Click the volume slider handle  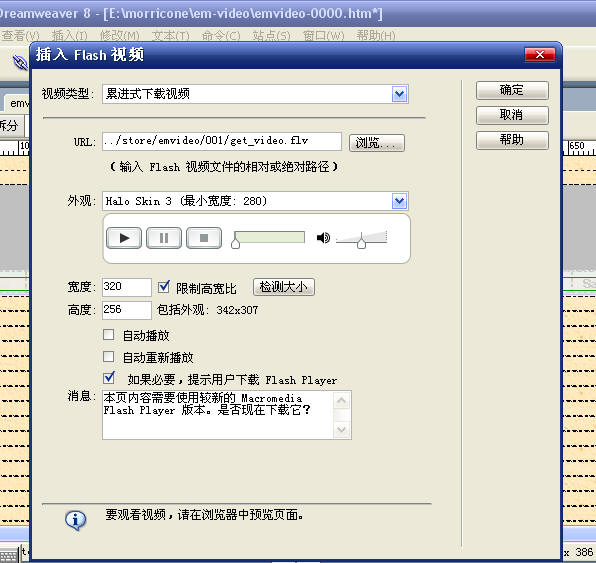pyautogui.click(x=361, y=241)
